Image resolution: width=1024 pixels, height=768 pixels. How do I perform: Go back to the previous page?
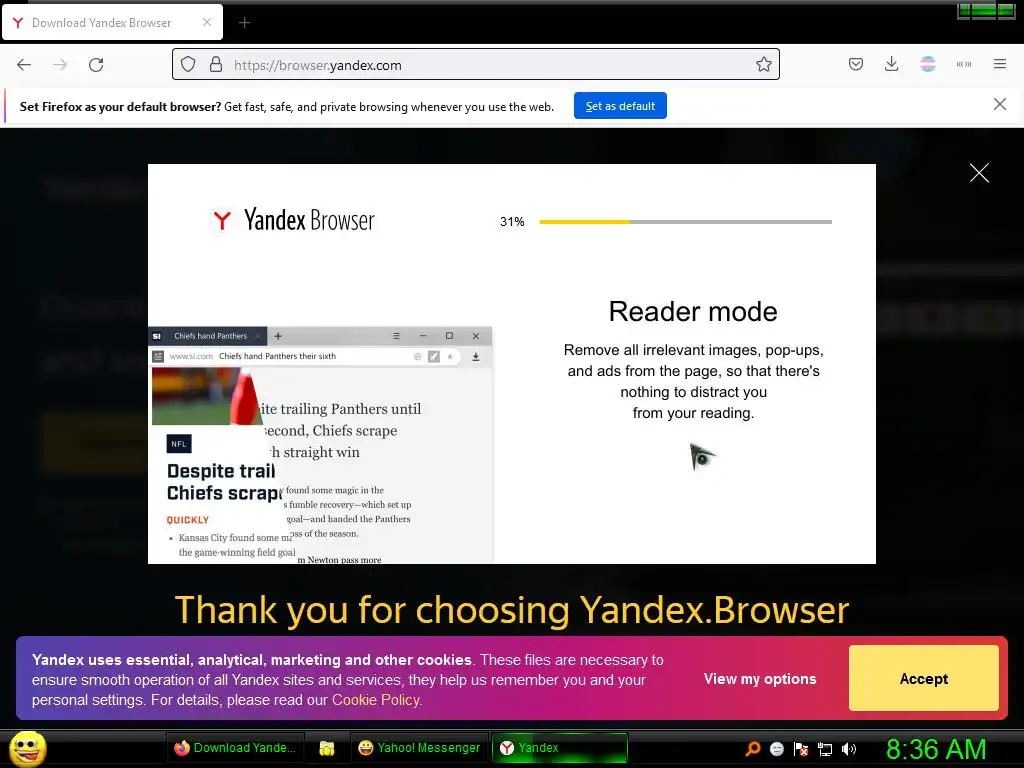[x=24, y=65]
